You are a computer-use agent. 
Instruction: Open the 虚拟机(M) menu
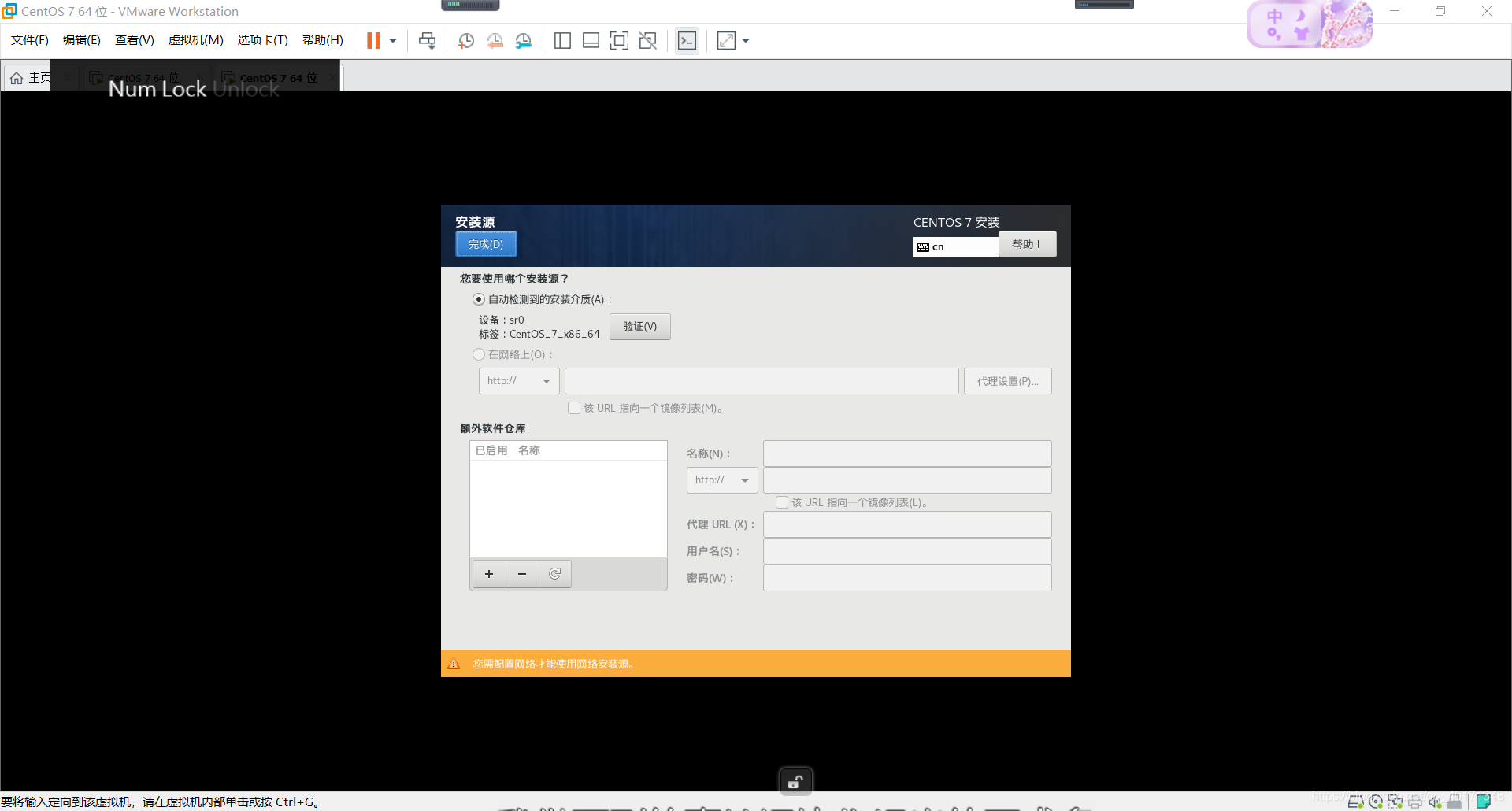tap(196, 40)
